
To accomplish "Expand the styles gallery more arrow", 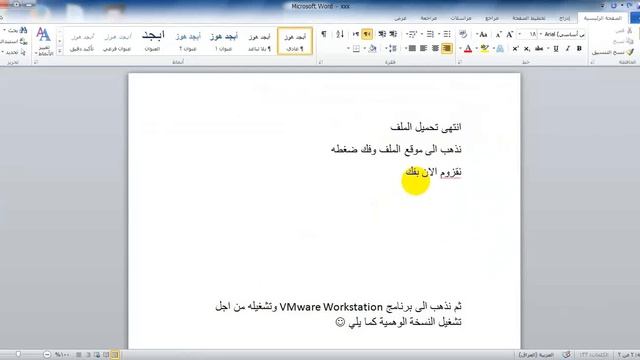I will pos(60,51).
